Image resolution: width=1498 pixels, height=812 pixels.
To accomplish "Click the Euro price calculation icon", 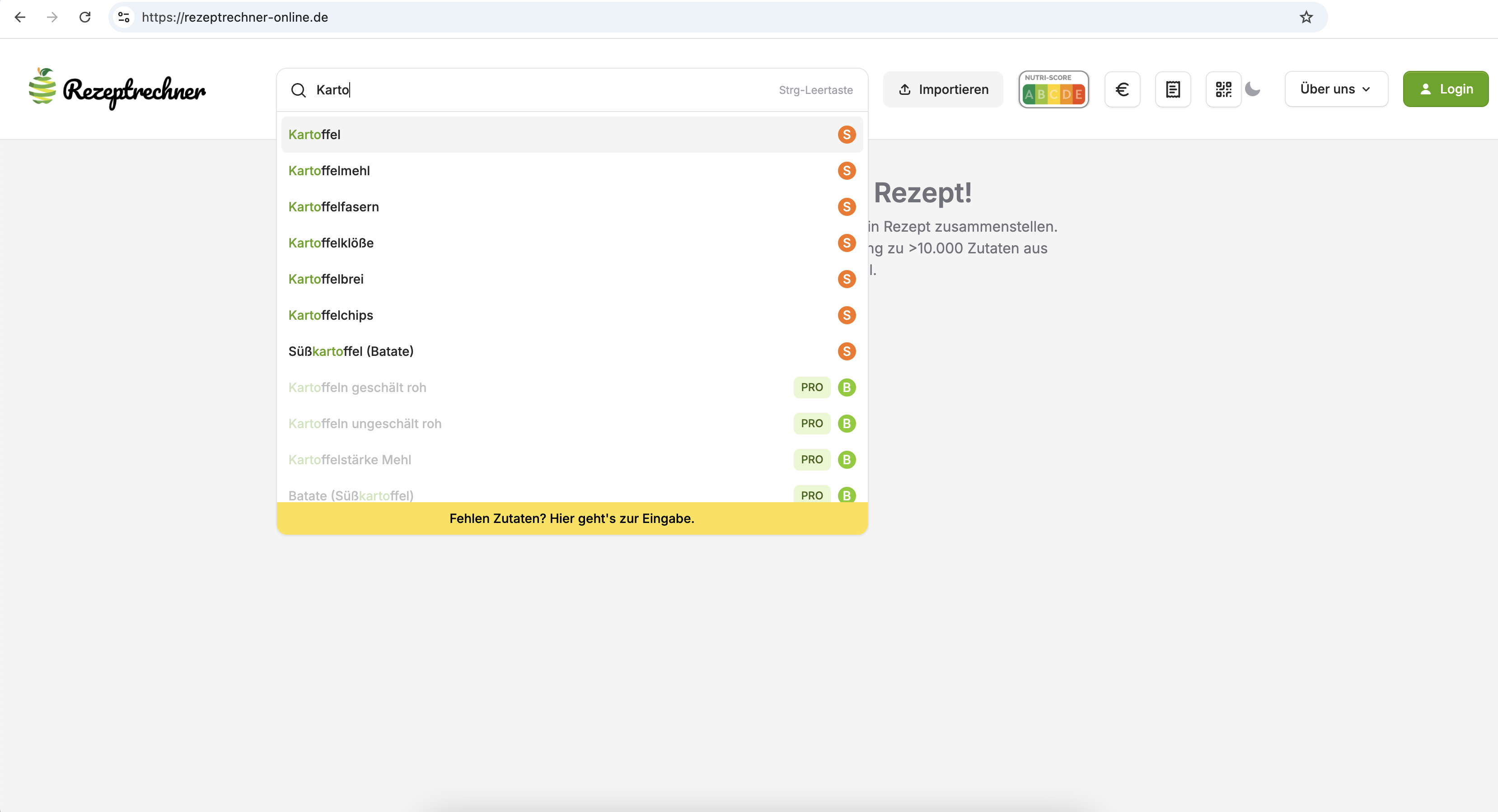I will (x=1122, y=89).
